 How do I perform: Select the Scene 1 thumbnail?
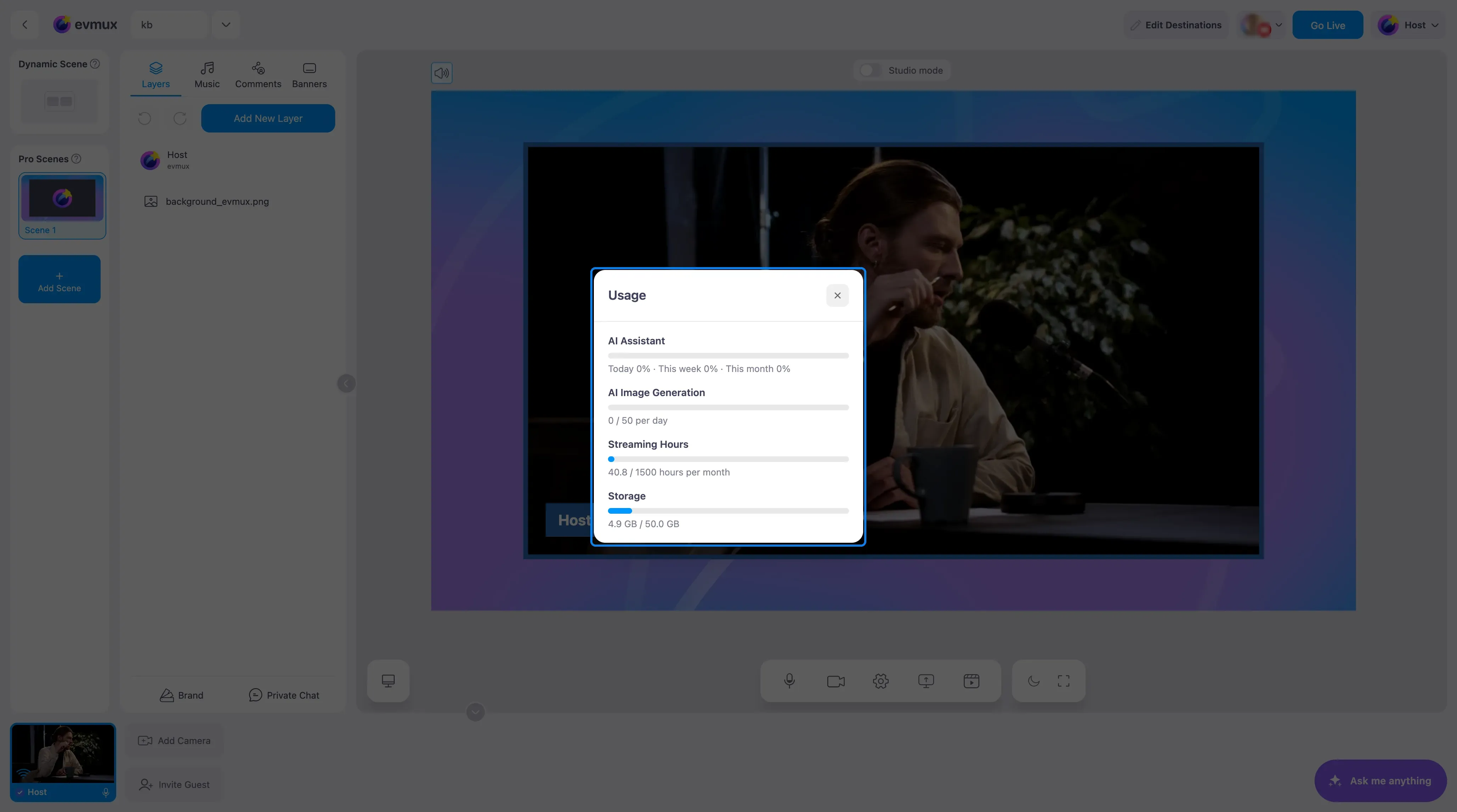[x=62, y=205]
